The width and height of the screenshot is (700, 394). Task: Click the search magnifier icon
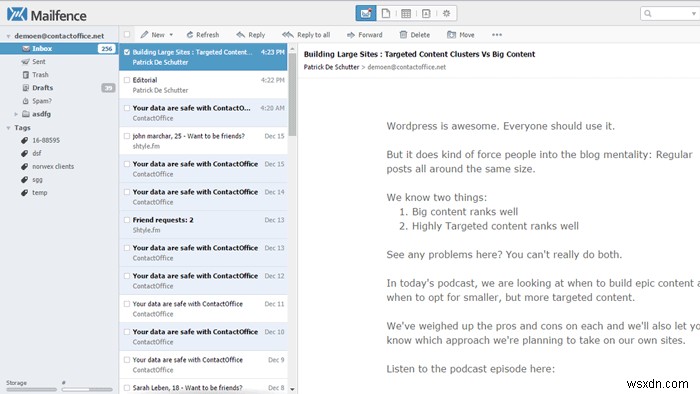648,13
